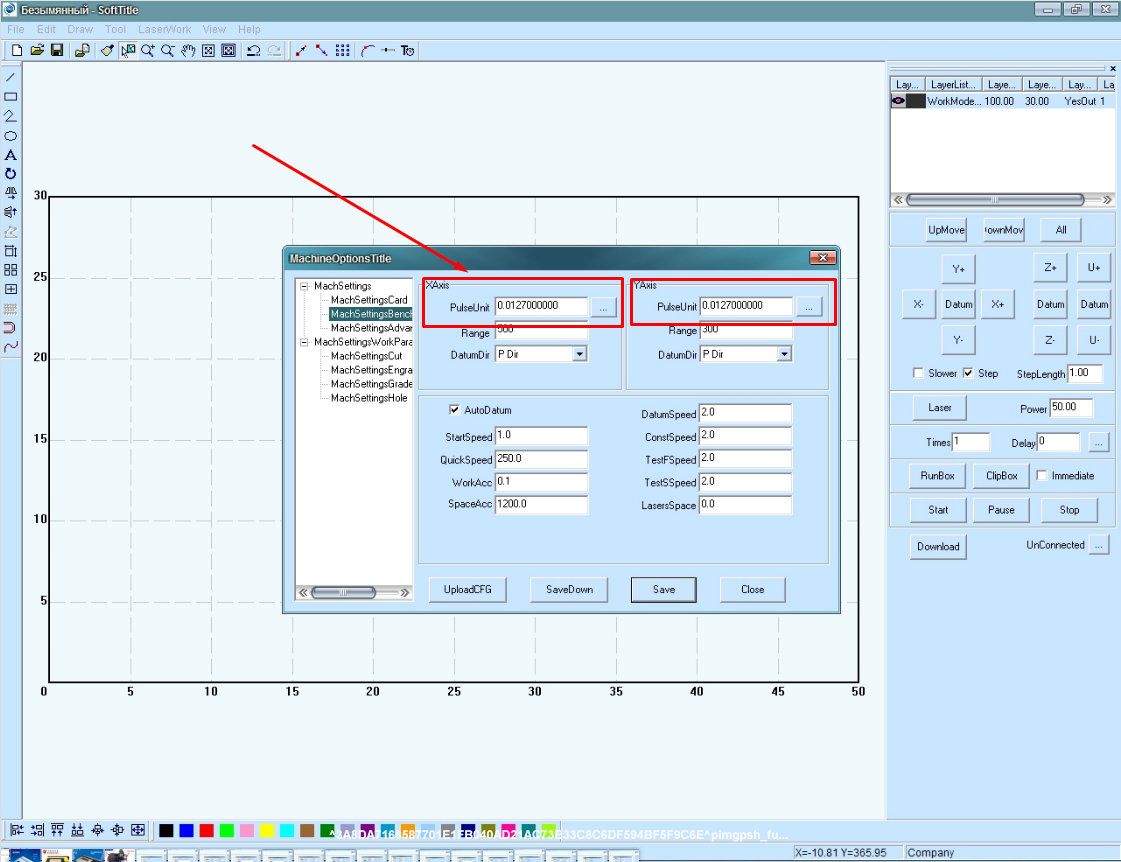Select the Line drawing tool
1121x862 pixels.
coord(11,77)
